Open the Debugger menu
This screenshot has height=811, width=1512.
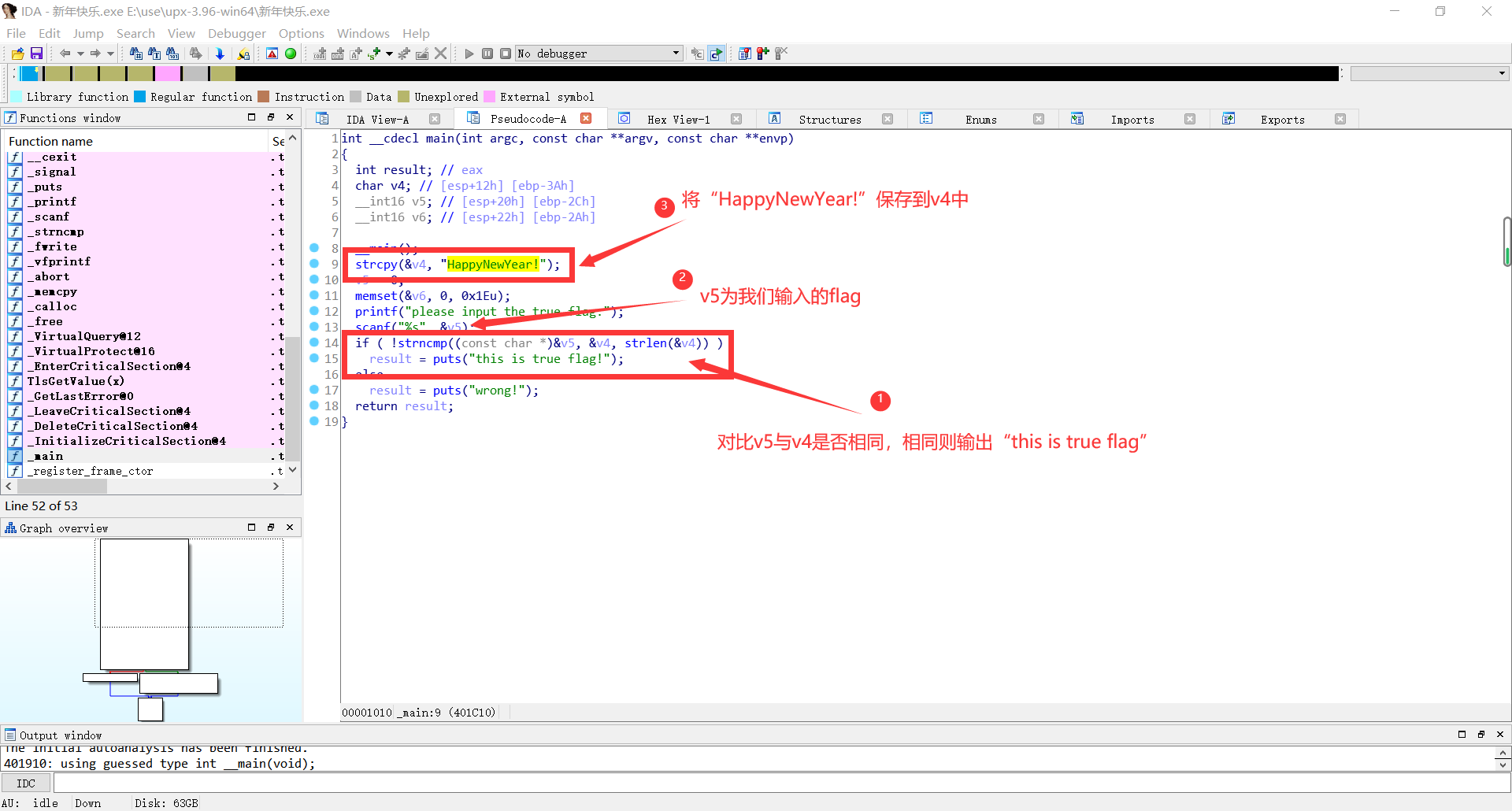tap(237, 33)
